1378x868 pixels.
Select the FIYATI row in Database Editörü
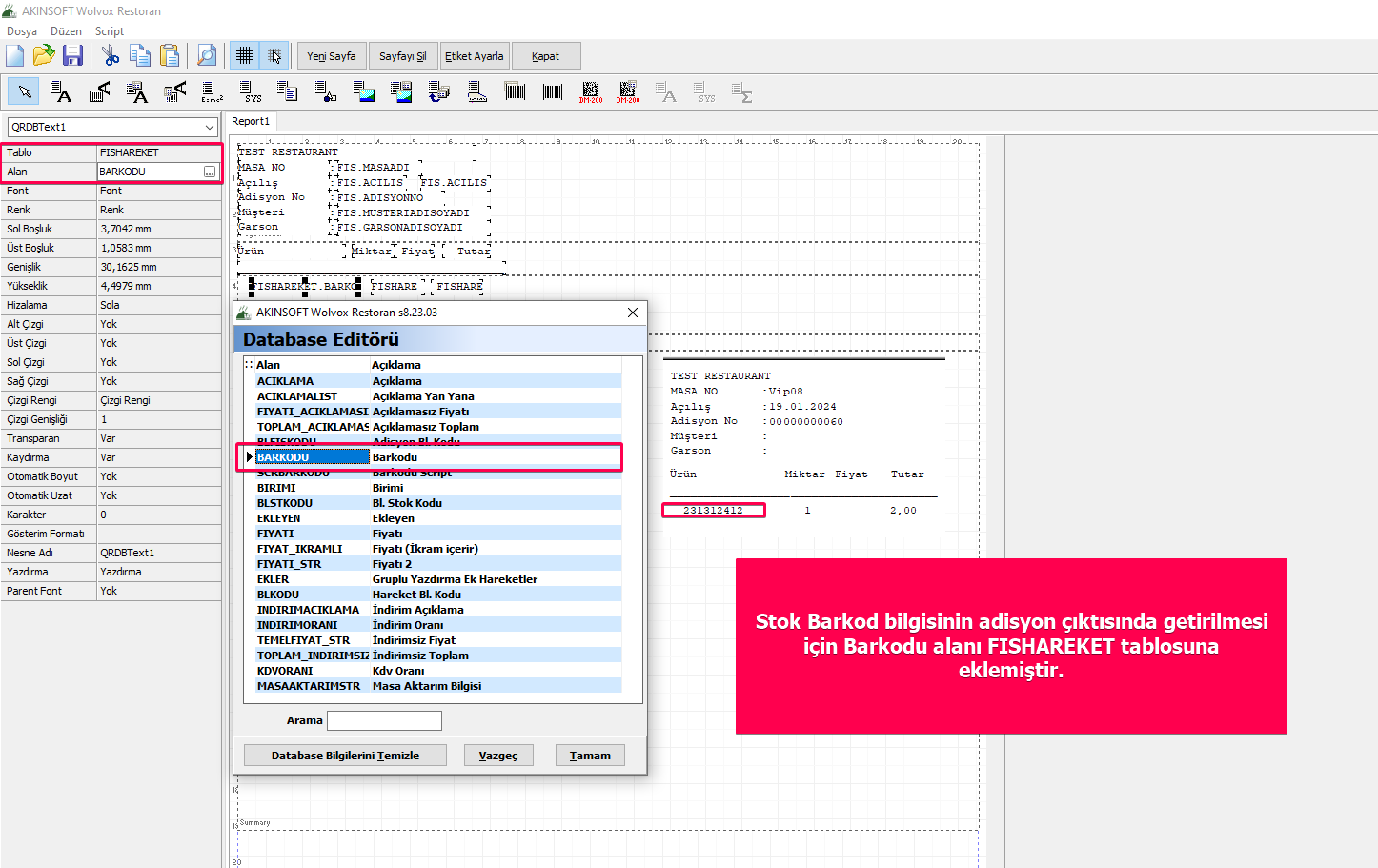438,534
